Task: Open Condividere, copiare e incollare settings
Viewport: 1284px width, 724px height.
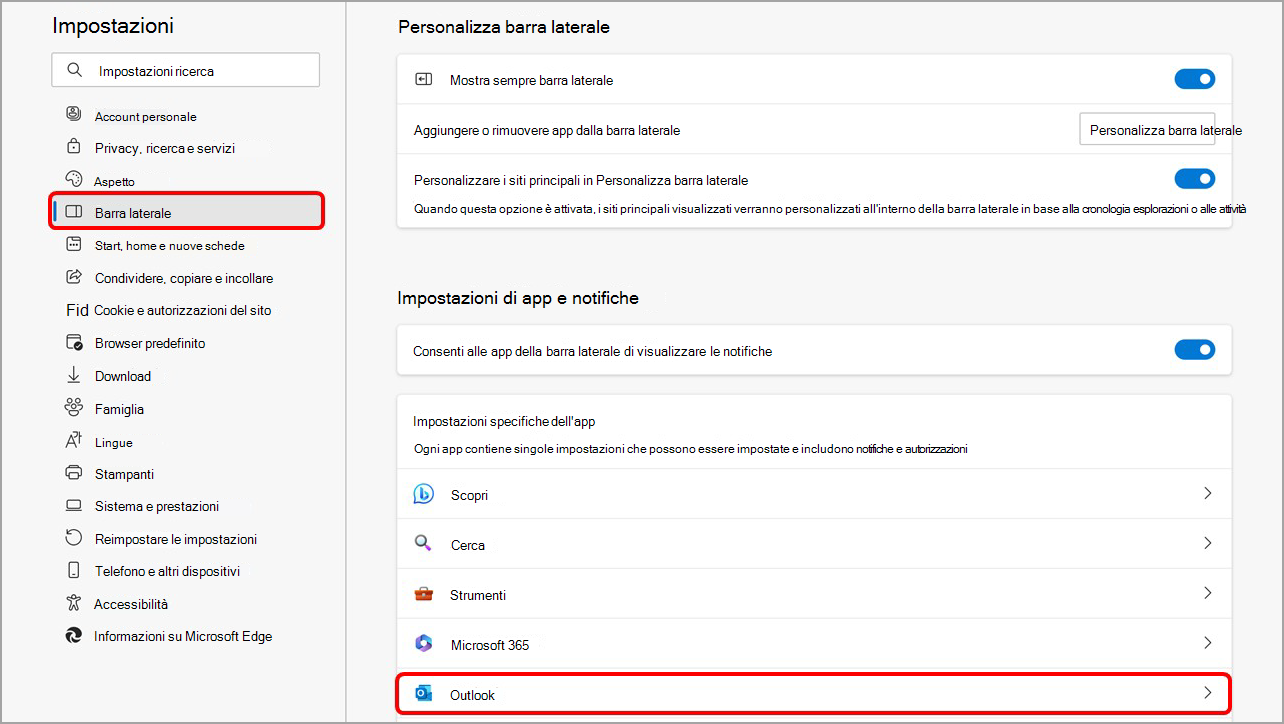Action: pos(186,278)
